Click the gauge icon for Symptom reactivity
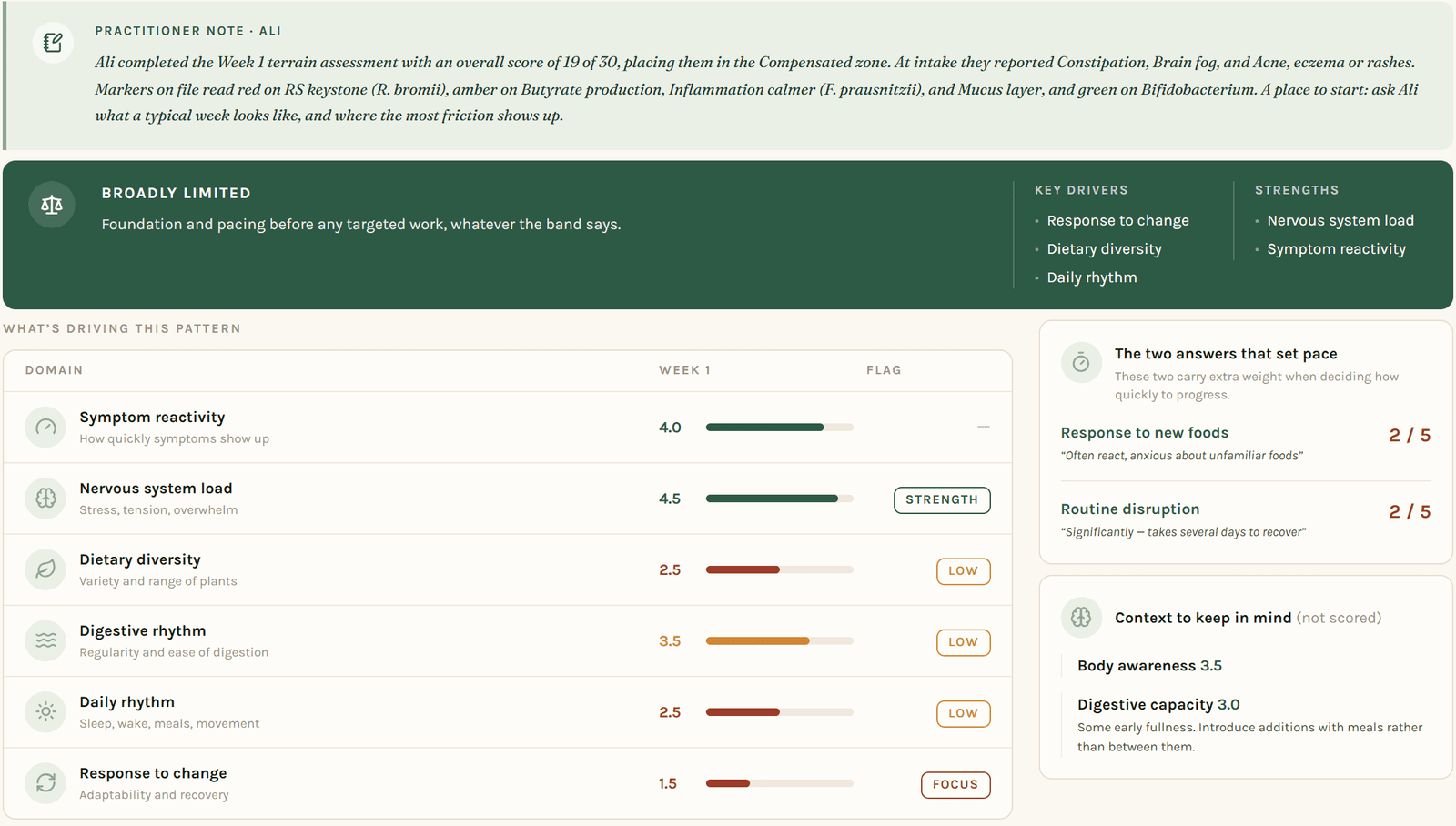Viewport: 1456px width, 826px height. [45, 428]
